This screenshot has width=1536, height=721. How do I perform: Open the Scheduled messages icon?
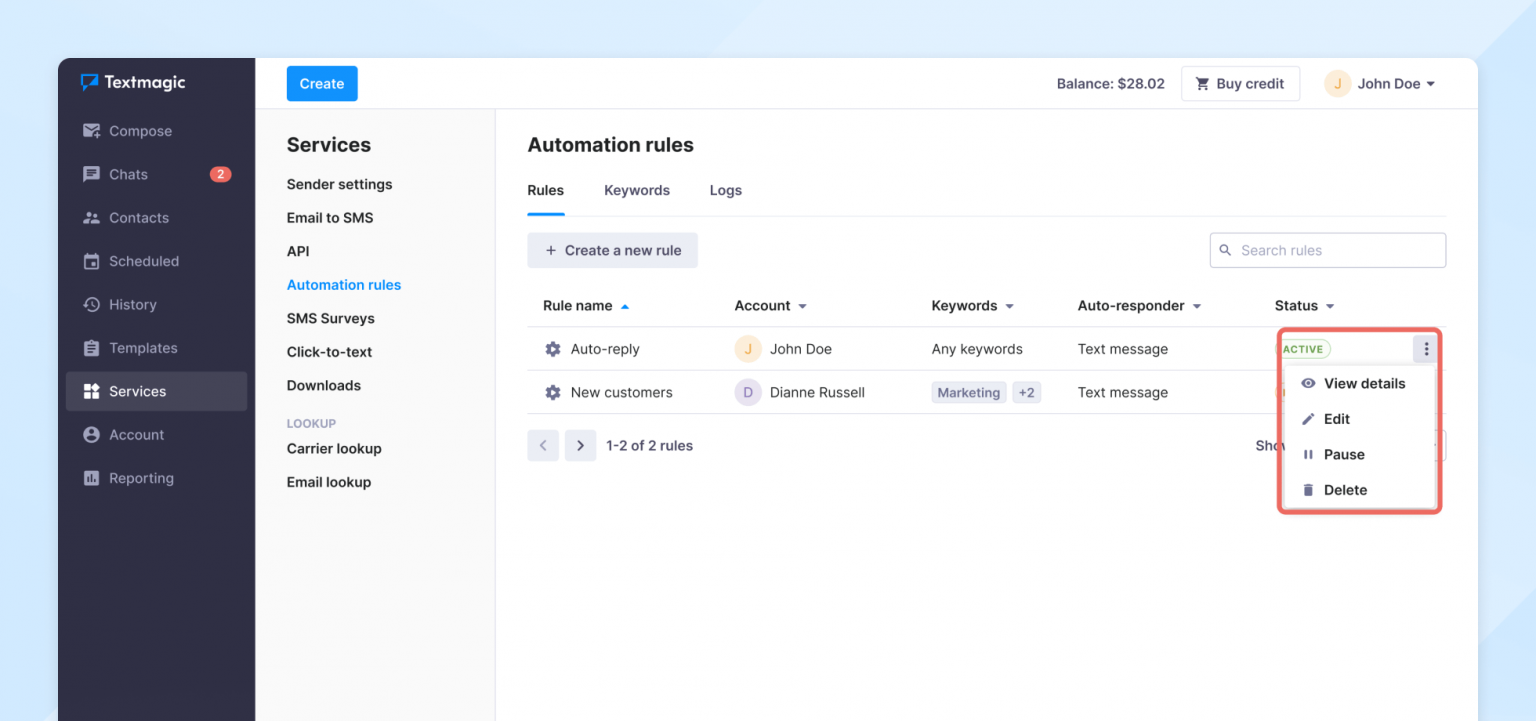pyautogui.click(x=91, y=261)
